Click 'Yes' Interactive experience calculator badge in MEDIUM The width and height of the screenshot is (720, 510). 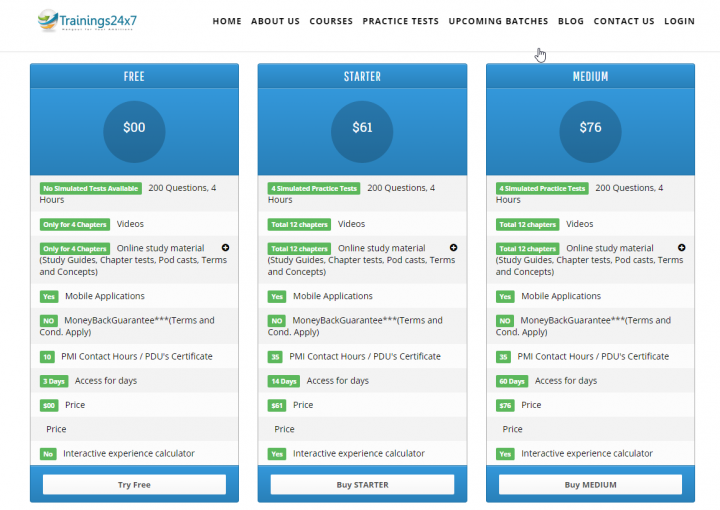pos(505,454)
